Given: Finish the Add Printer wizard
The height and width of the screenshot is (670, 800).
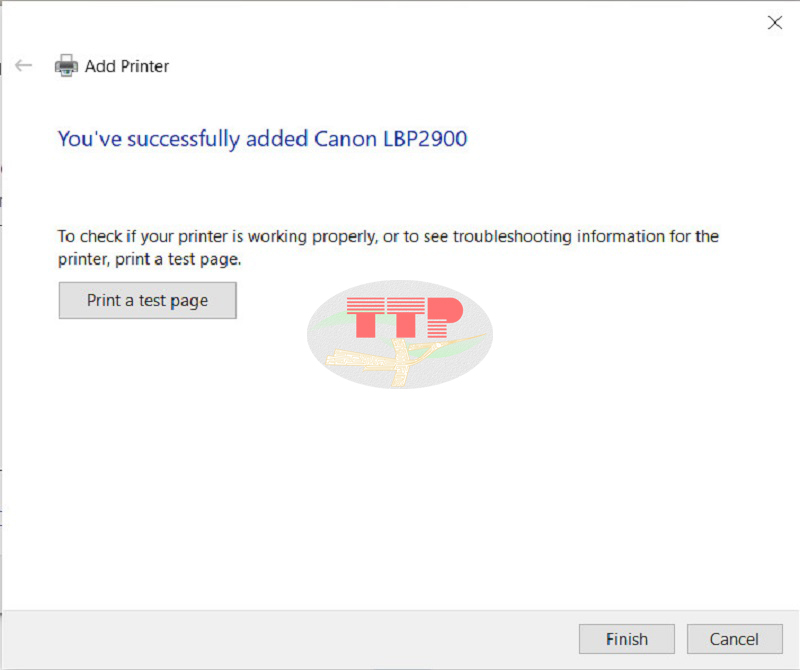Looking at the screenshot, I should 627,639.
